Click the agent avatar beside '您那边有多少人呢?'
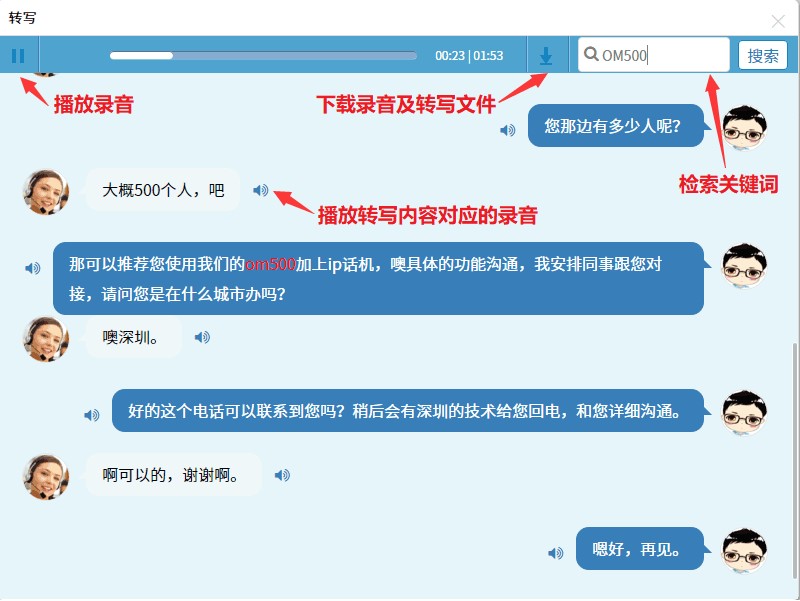This screenshot has width=800, height=601. click(x=744, y=127)
